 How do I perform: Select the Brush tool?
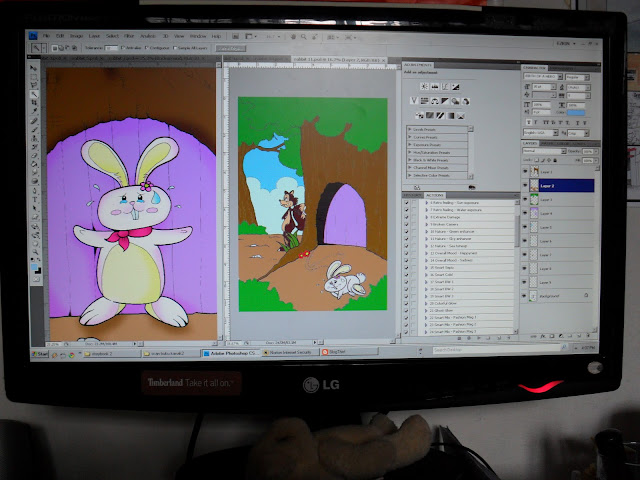coord(34,130)
